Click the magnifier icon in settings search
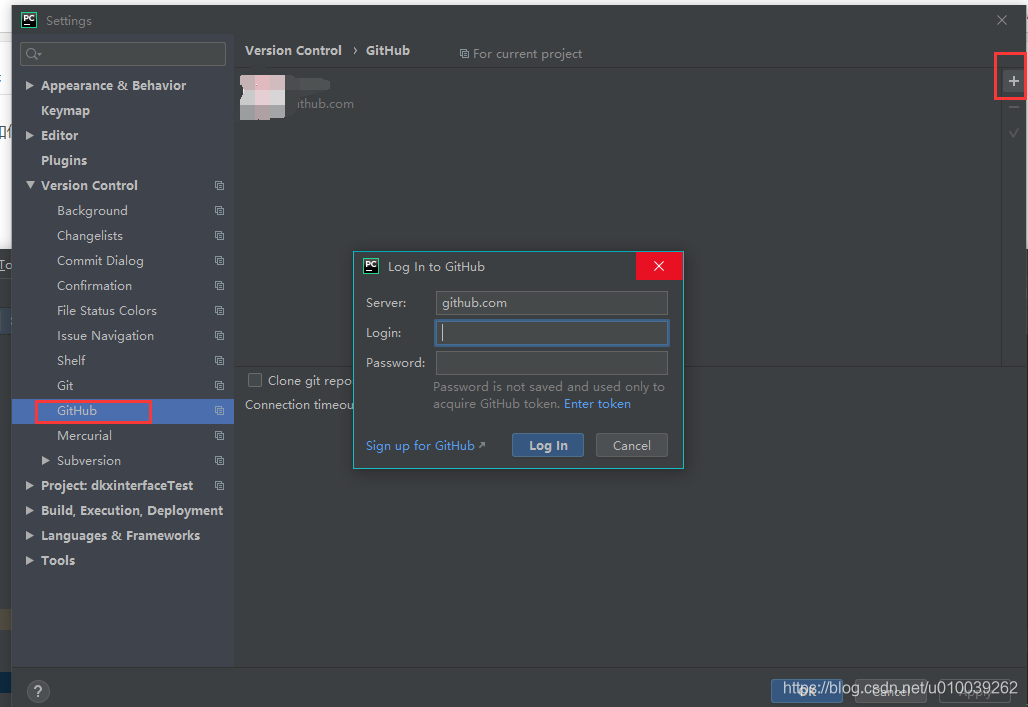1028x707 pixels. click(31, 53)
